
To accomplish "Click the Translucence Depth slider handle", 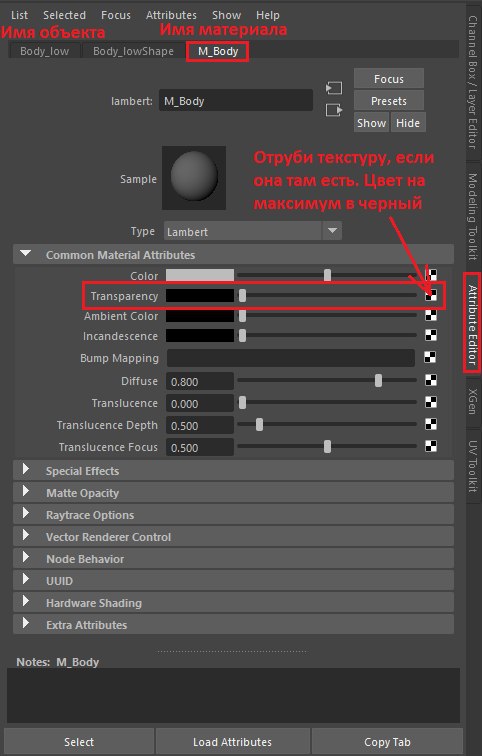I will click(x=259, y=424).
